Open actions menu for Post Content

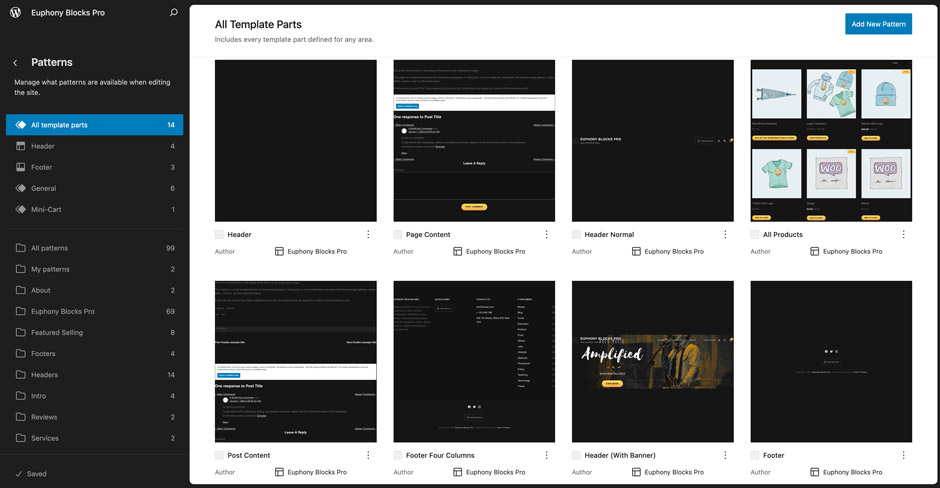368,456
